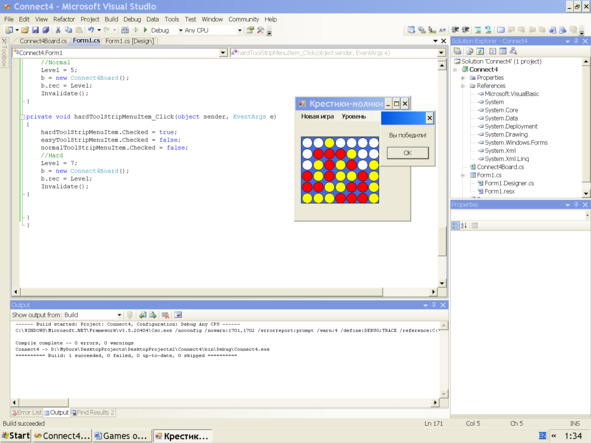Open the file with the folder icon

[x=25, y=30]
